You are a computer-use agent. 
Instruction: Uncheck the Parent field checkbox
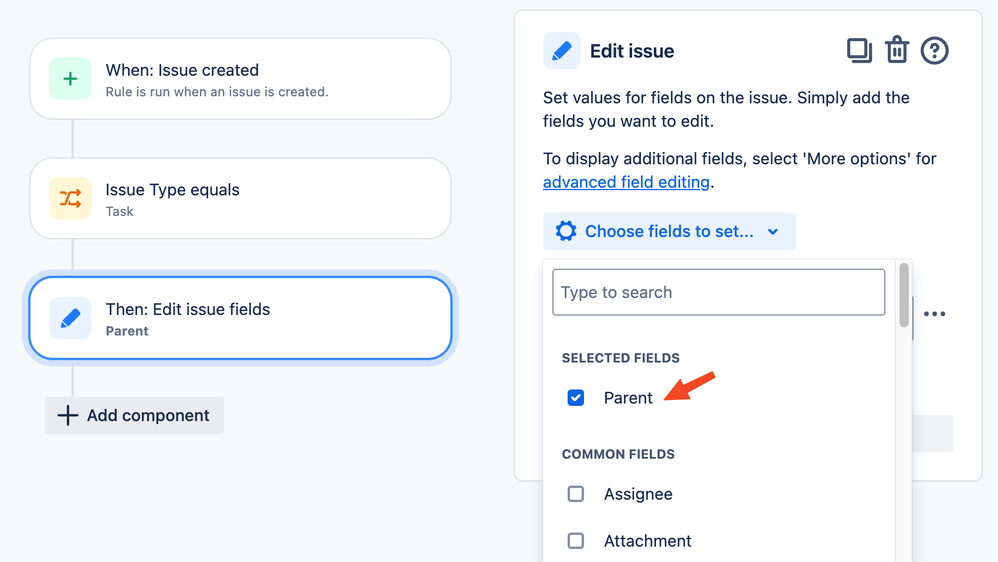point(575,398)
